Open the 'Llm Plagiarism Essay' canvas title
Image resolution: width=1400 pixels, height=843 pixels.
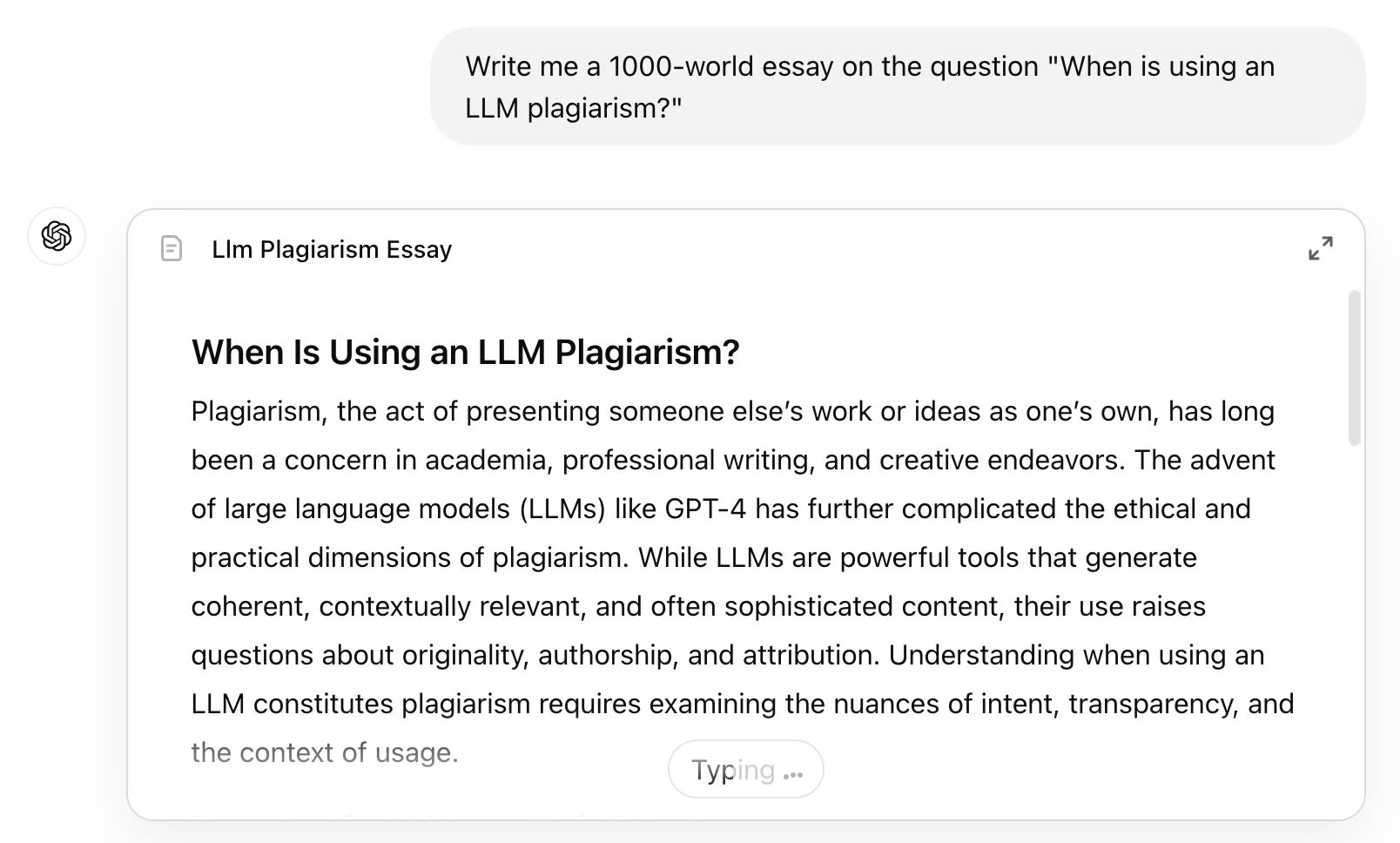click(331, 249)
